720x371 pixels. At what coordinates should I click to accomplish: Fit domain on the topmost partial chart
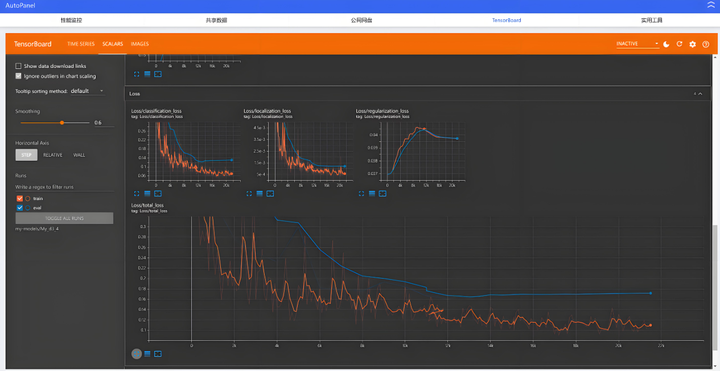(x=158, y=74)
